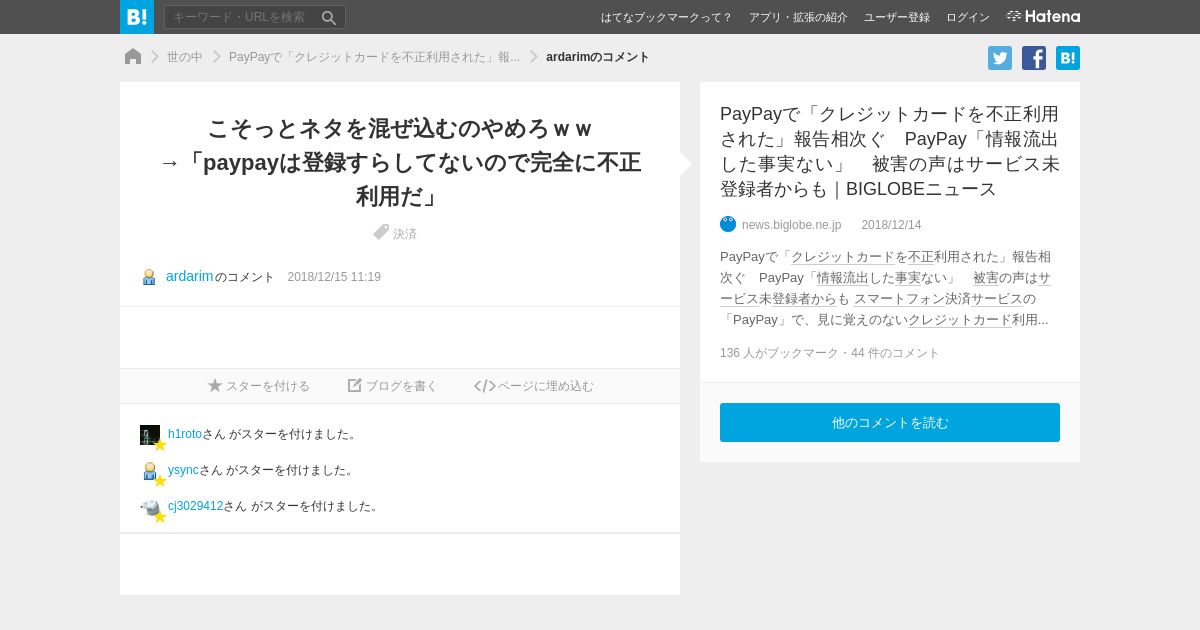Open ysync user link
This screenshot has width=1200, height=630.
pyautogui.click(x=183, y=470)
